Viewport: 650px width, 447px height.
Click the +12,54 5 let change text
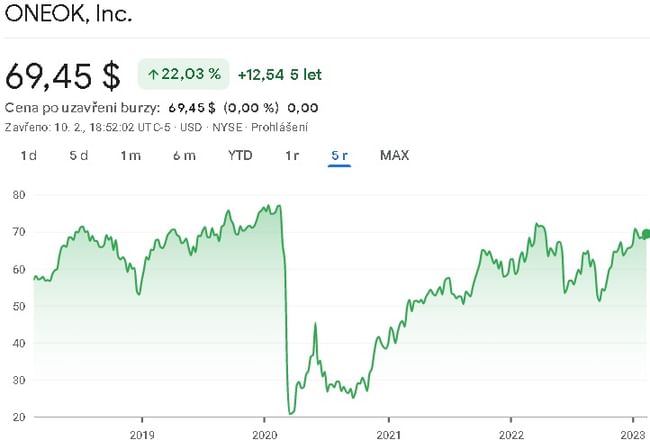tap(280, 74)
